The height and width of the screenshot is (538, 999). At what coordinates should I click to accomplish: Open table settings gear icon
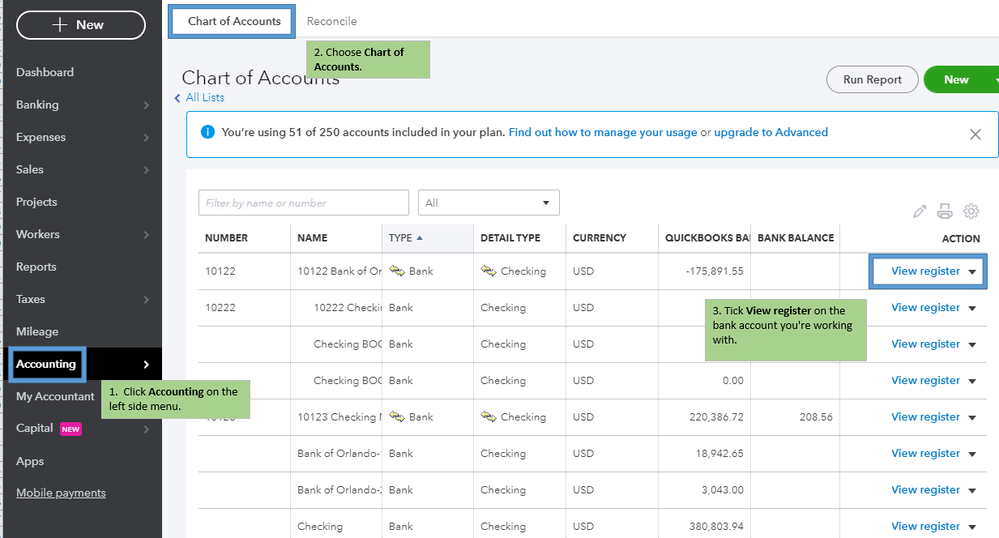tap(971, 211)
